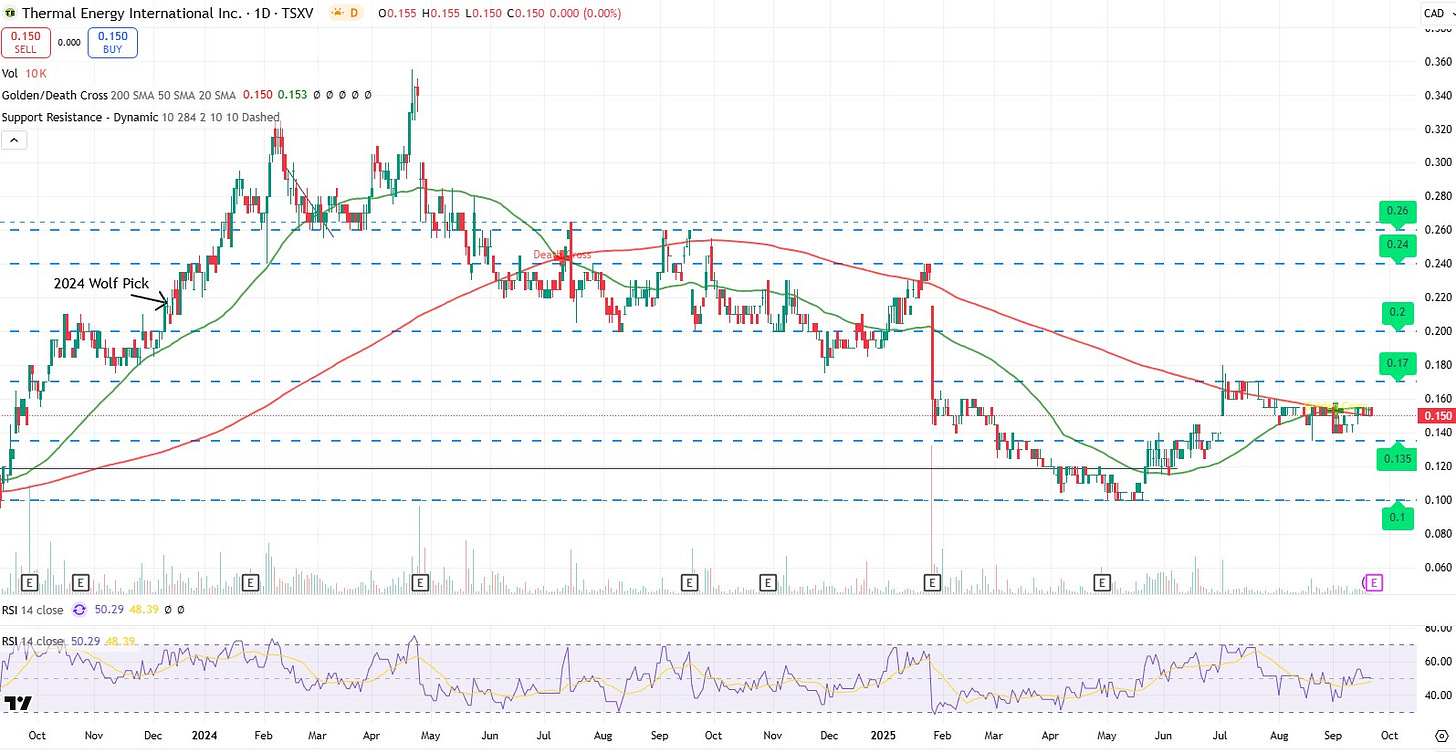1456x752 pixels.
Task: Open the earnings E marker near late February 2024
Action: pyautogui.click(x=250, y=582)
